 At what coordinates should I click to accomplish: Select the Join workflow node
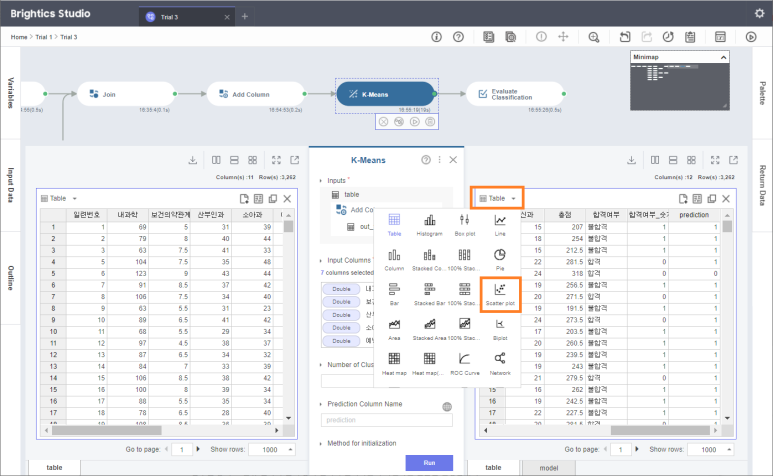pos(126,94)
